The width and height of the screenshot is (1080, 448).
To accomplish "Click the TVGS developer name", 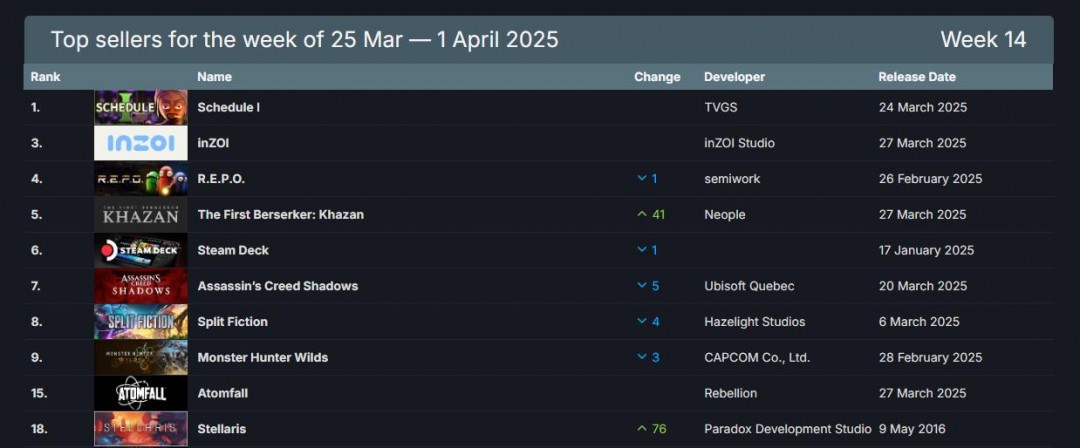I will [x=721, y=107].
